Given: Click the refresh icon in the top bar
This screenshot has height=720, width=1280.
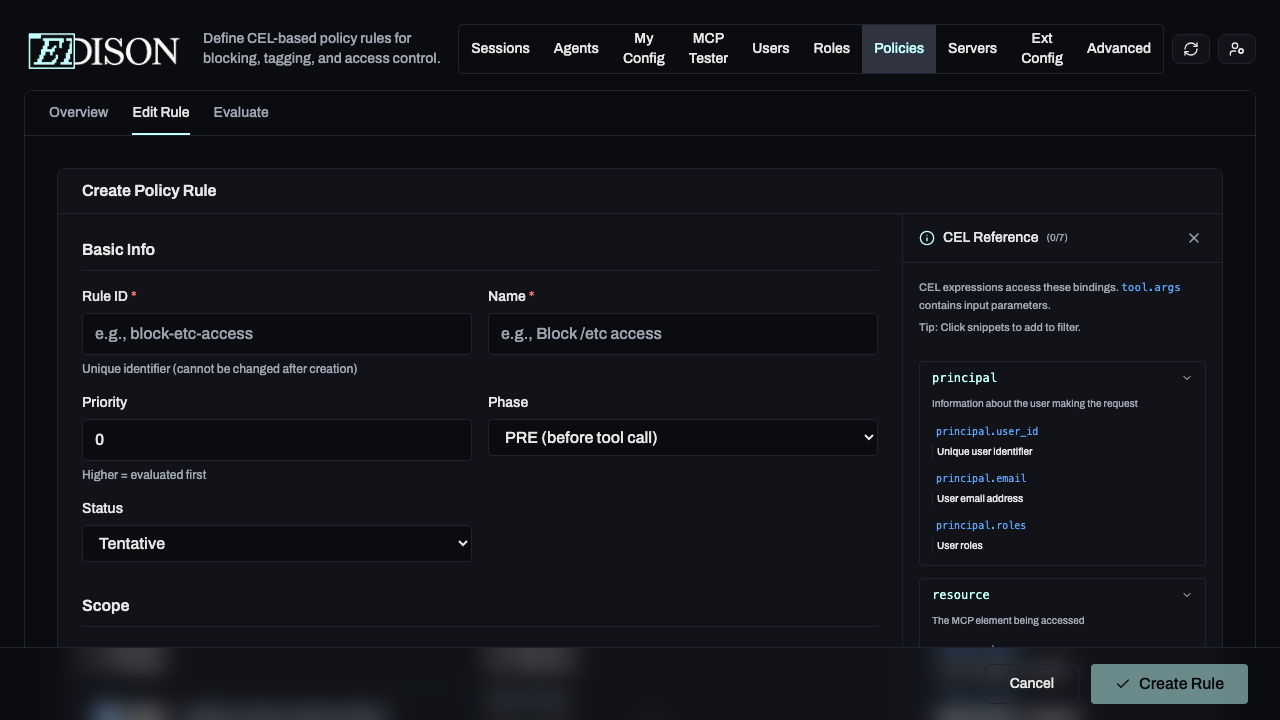Looking at the screenshot, I should pyautogui.click(x=1190, y=48).
